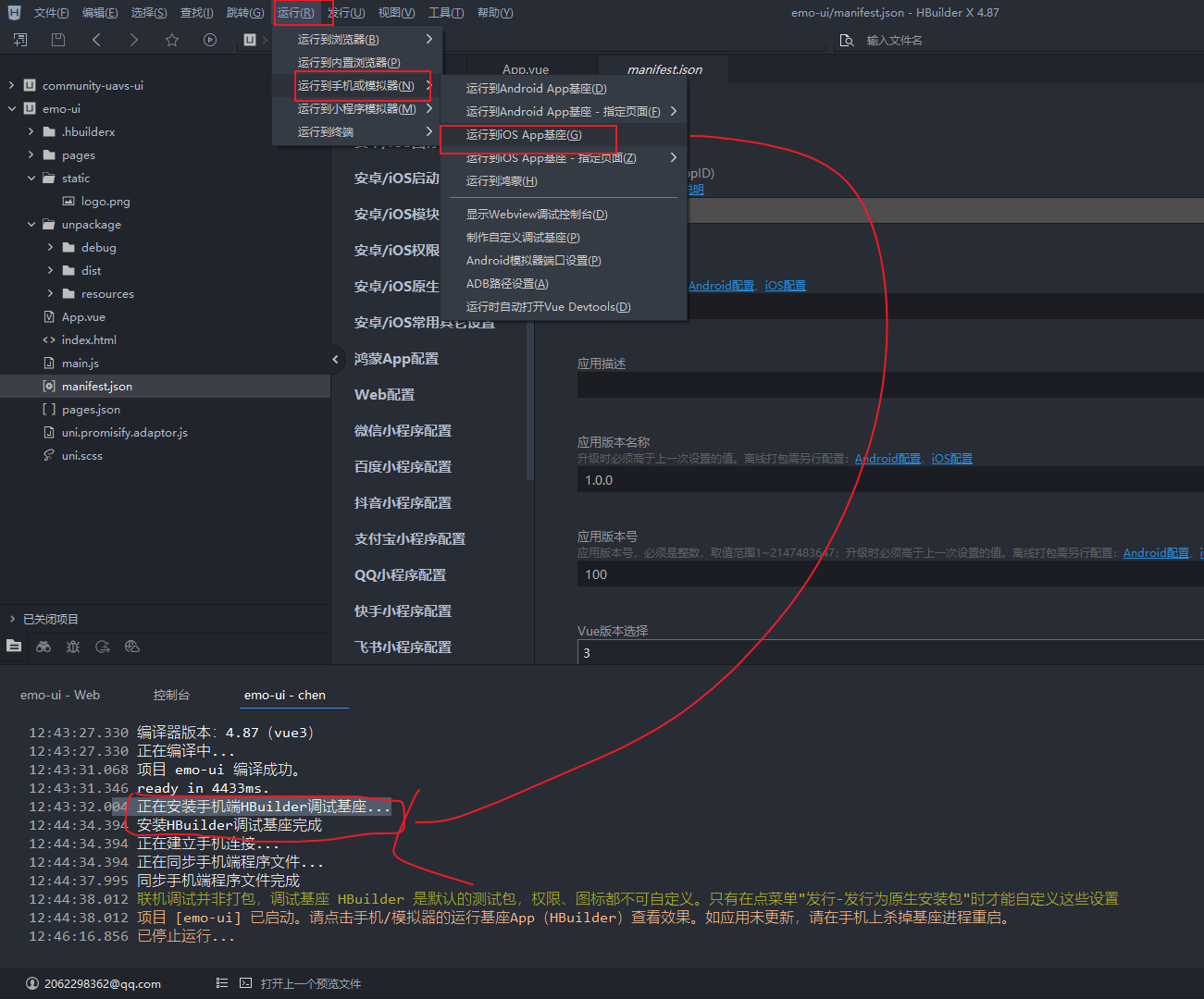This screenshot has height=999, width=1204.
Task: Click the file search icon beside 输入文件名
Action: [x=846, y=41]
